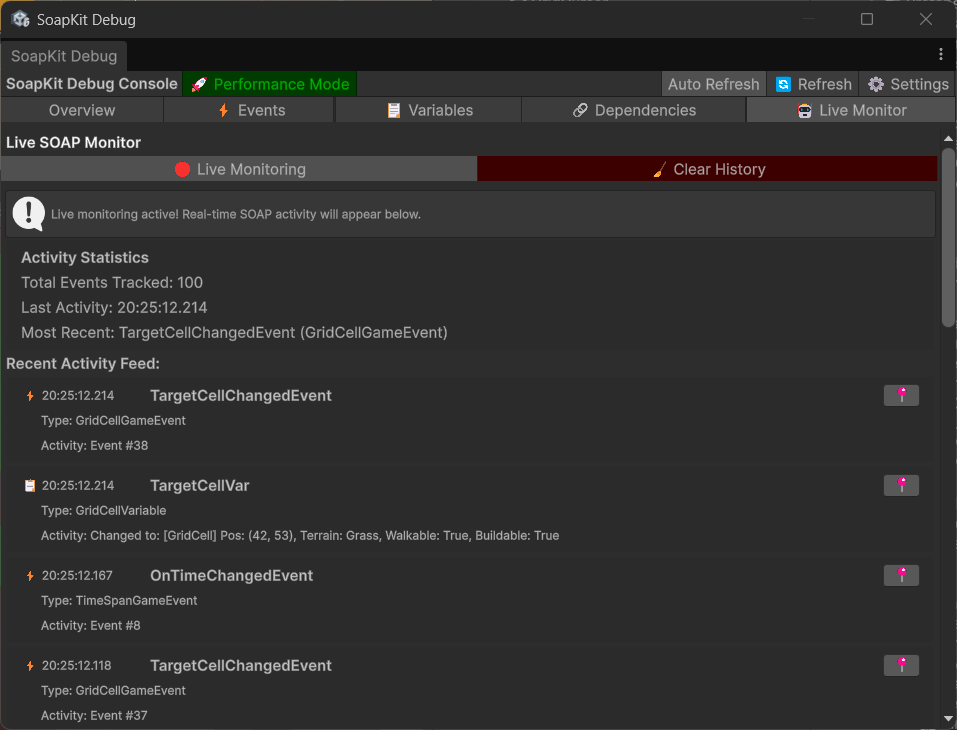Click the pin icon for TargetCellVar entry
The height and width of the screenshot is (730, 957).
pyautogui.click(x=900, y=485)
